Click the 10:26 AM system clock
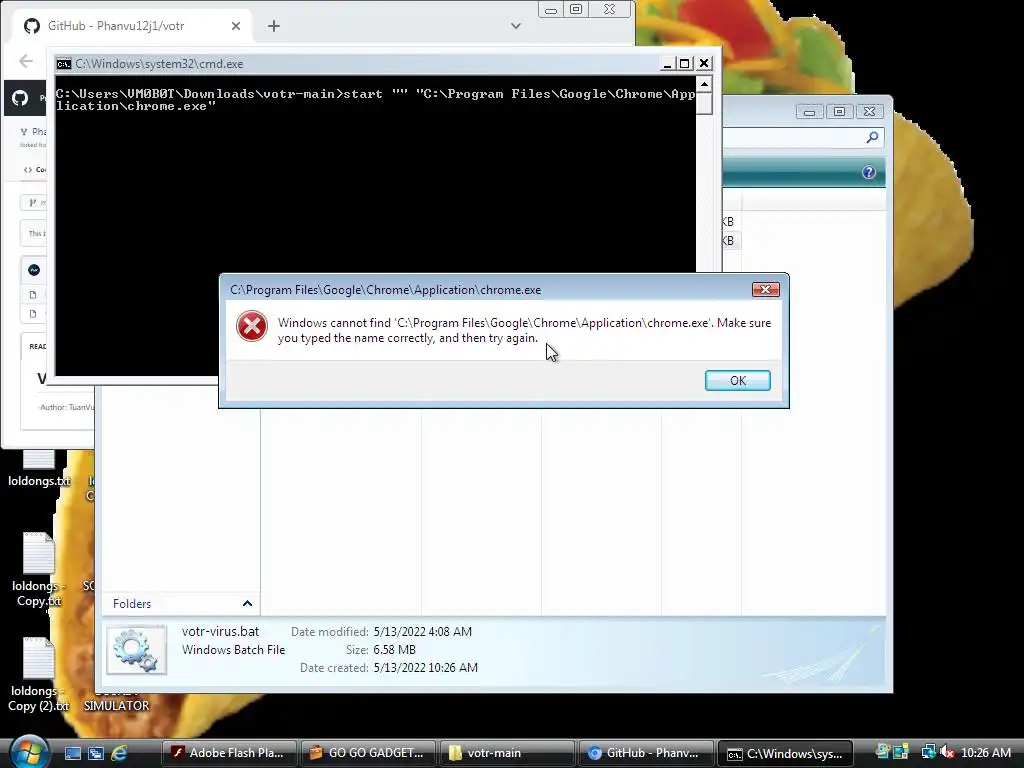This screenshot has width=1024, height=768. point(986,752)
